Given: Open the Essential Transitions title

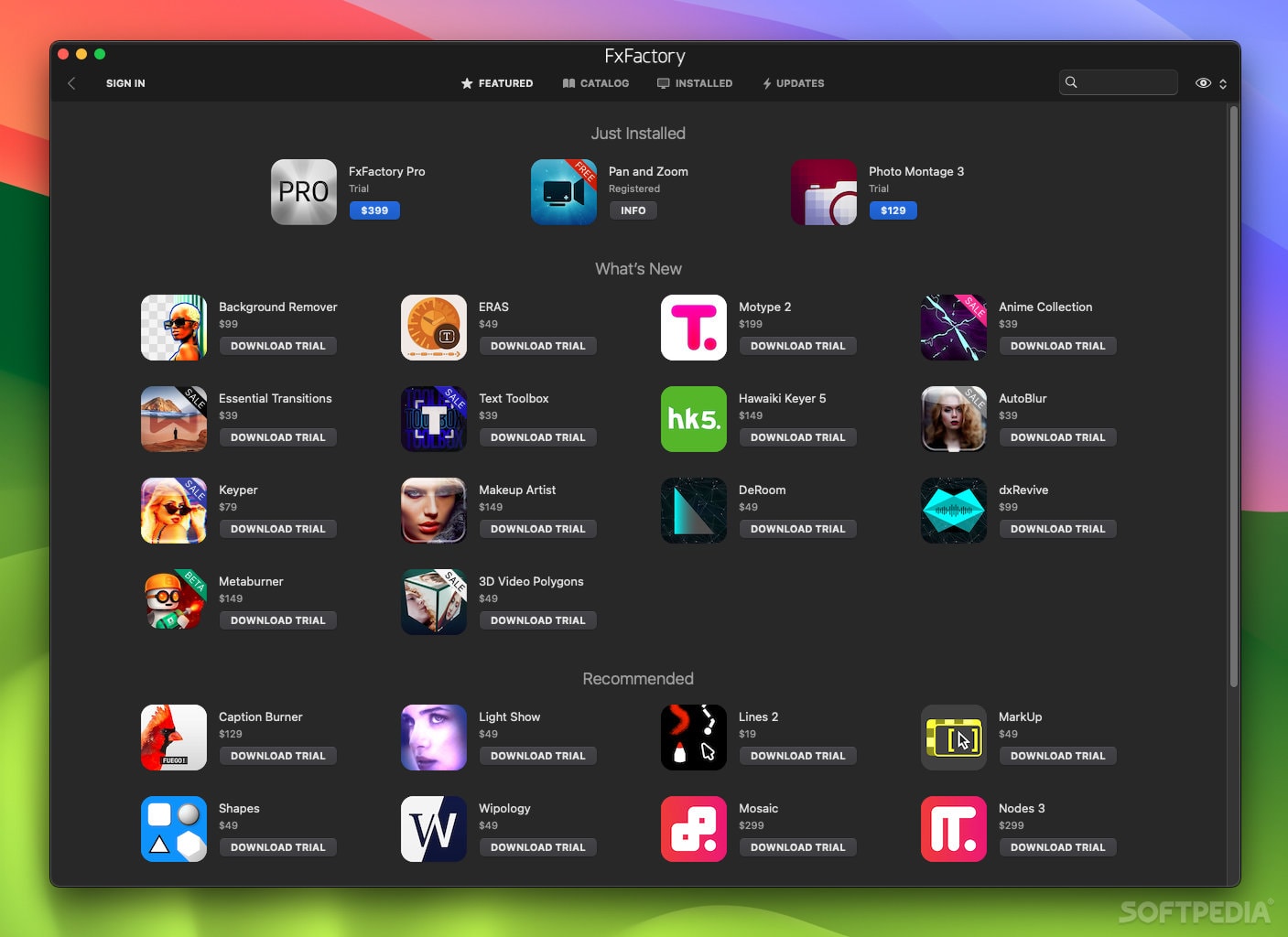Looking at the screenshot, I should point(276,398).
